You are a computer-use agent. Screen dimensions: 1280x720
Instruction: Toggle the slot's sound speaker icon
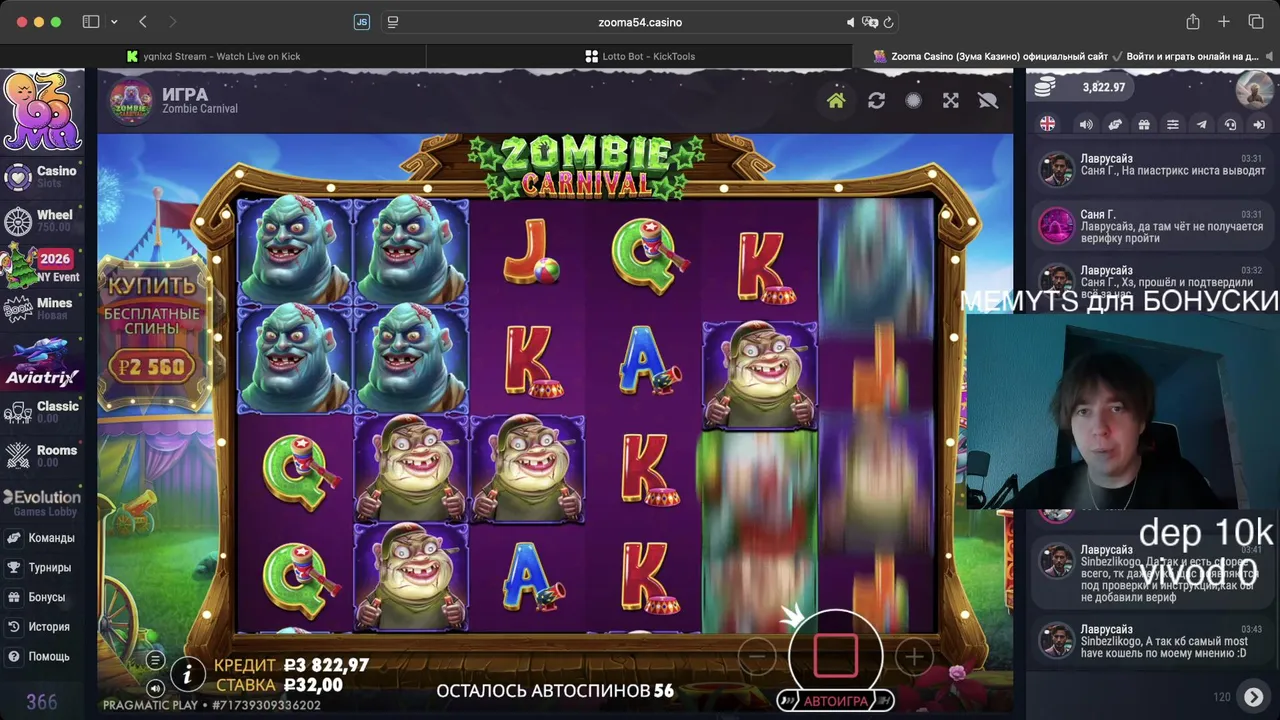click(x=155, y=688)
